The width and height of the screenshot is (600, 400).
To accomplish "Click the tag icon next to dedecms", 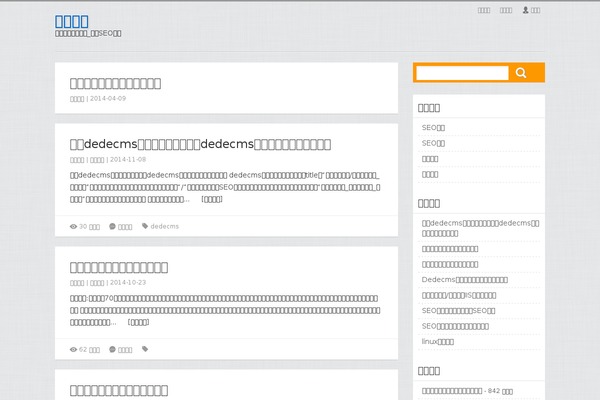I will point(145,226).
